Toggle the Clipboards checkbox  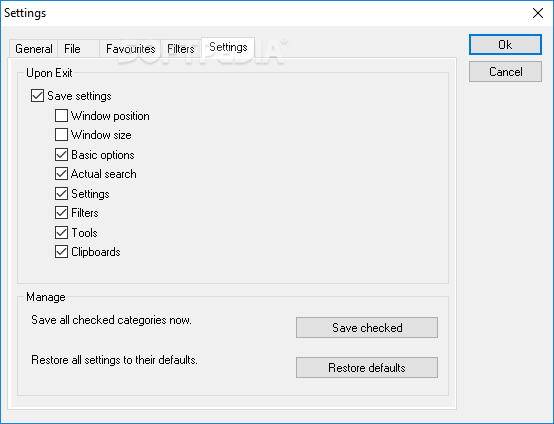coord(61,252)
